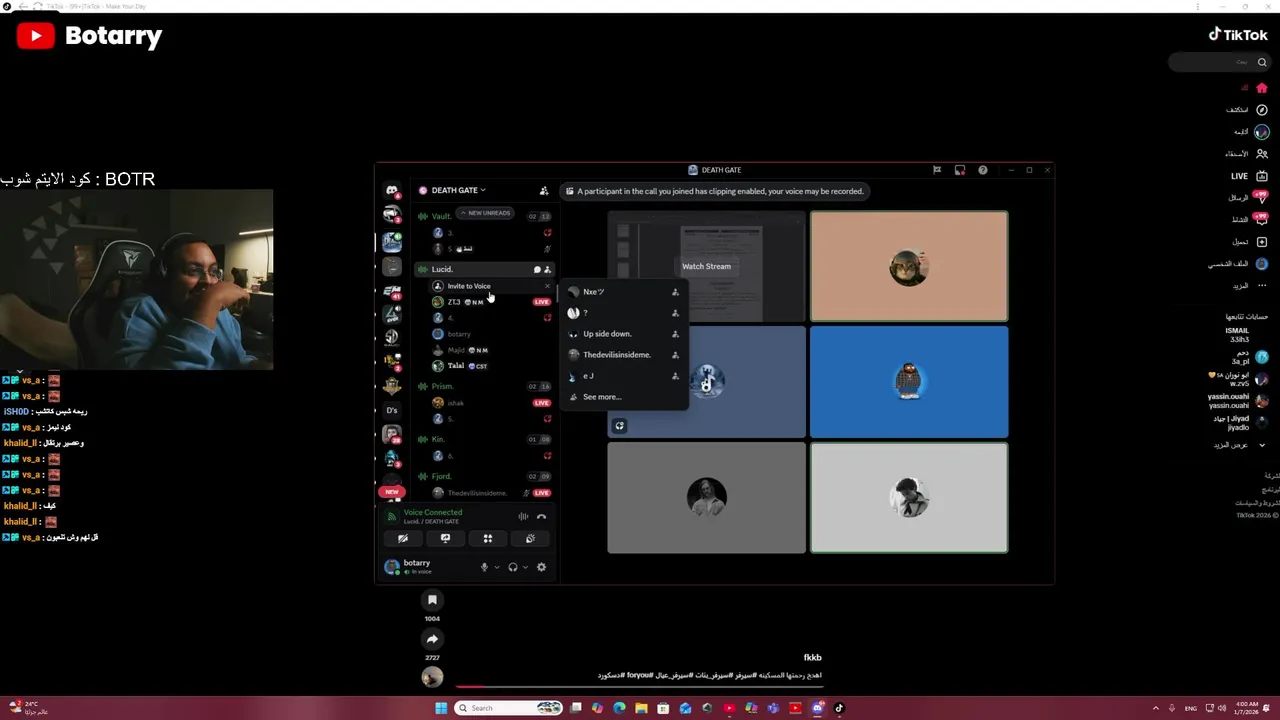The height and width of the screenshot is (720, 1280).
Task: Open the Windows Start button
Action: [441, 708]
